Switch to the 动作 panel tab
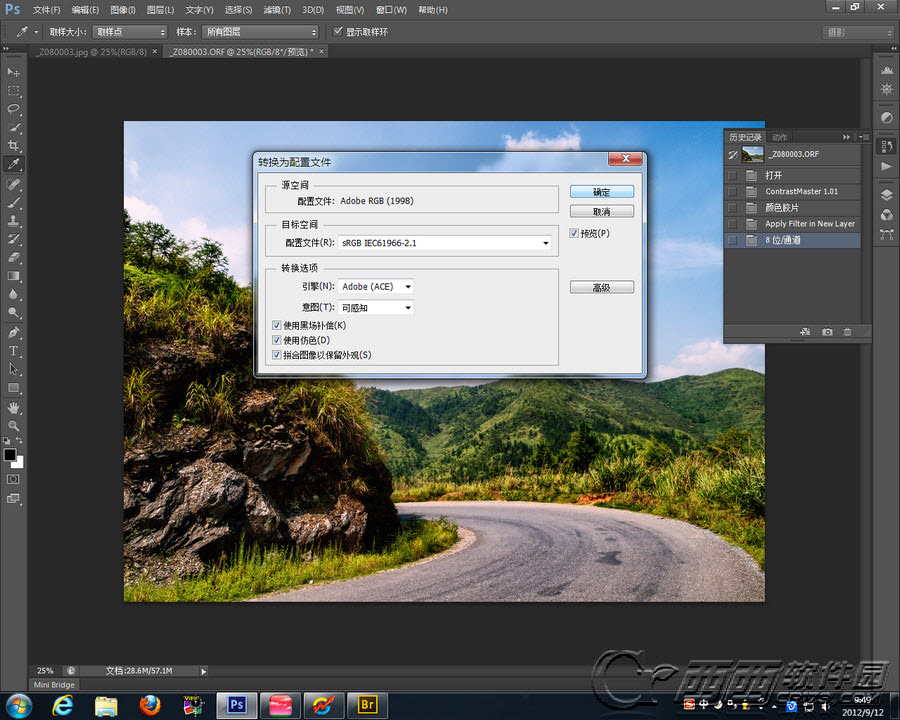The width and height of the screenshot is (900, 720). (x=780, y=137)
